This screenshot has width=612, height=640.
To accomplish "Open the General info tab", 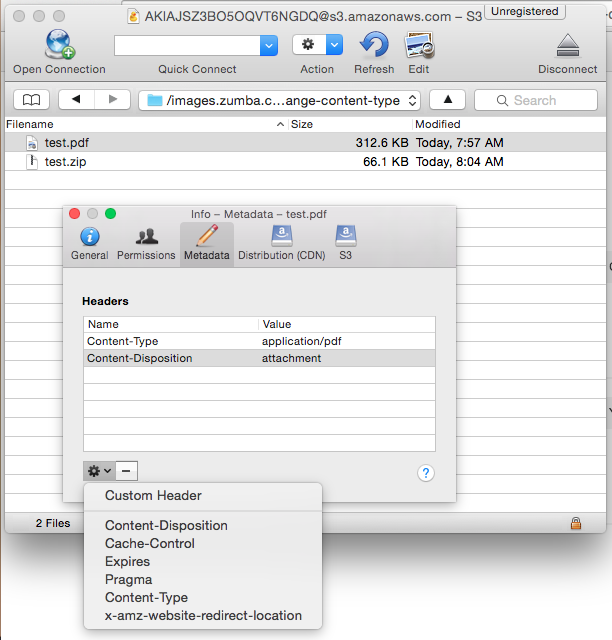I will pos(90,244).
